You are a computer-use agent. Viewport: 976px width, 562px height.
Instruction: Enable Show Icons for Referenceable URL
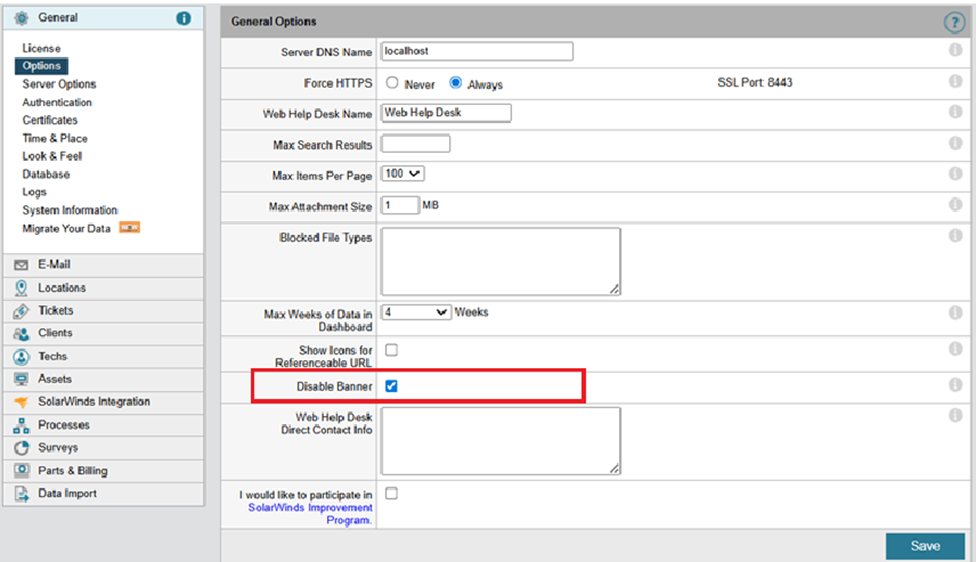point(392,350)
